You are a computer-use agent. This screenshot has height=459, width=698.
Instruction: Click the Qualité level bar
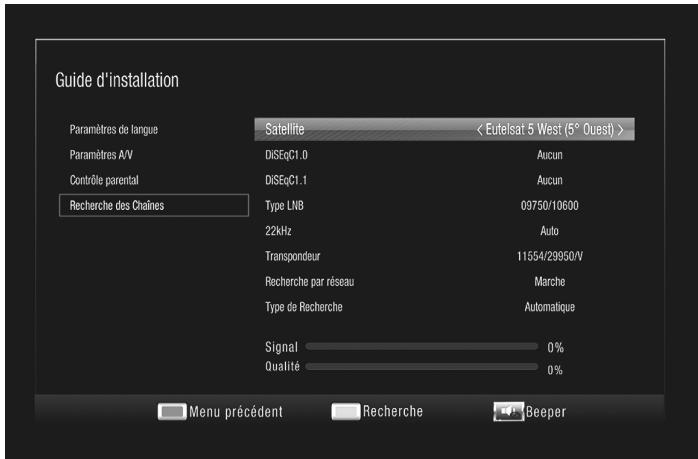[421, 368]
